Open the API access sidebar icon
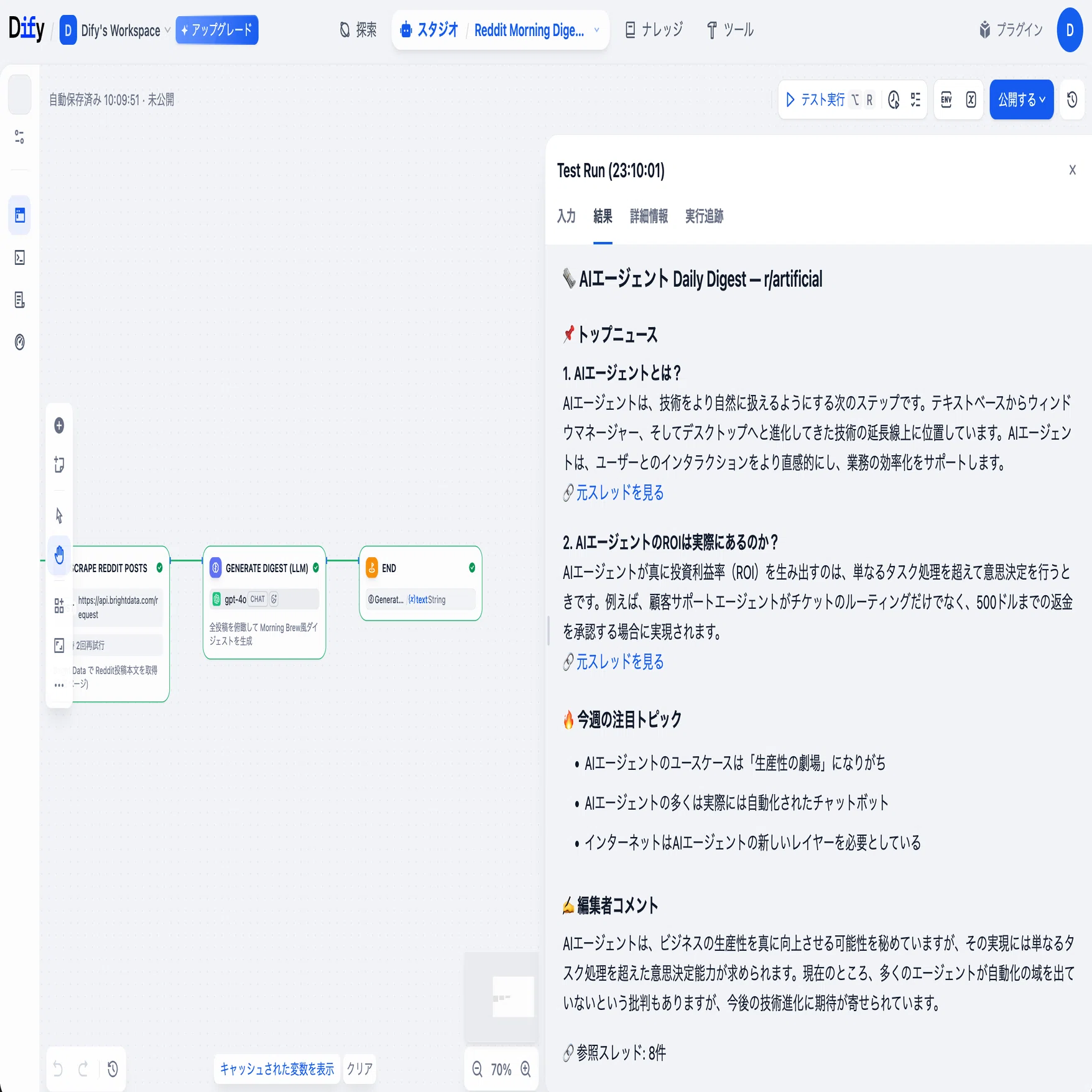Image resolution: width=1092 pixels, height=1092 pixels. (20, 257)
